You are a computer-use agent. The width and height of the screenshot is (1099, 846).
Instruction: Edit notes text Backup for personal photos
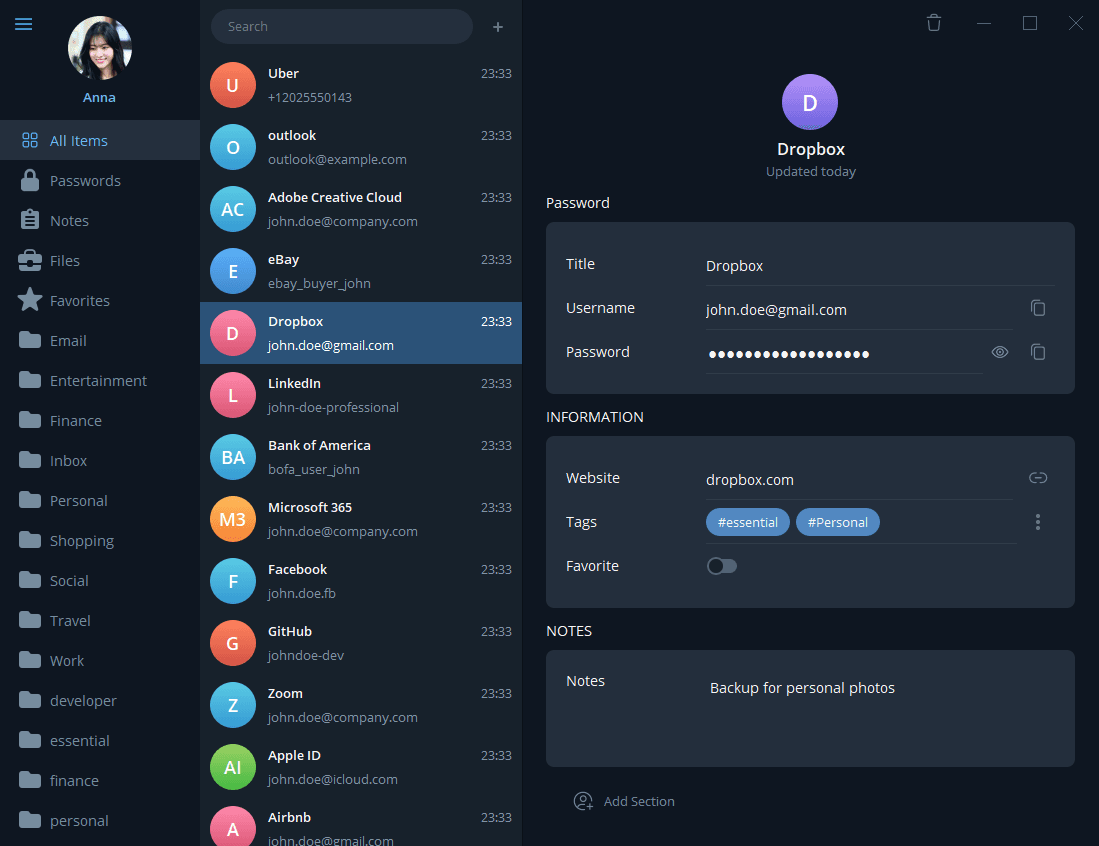point(802,688)
